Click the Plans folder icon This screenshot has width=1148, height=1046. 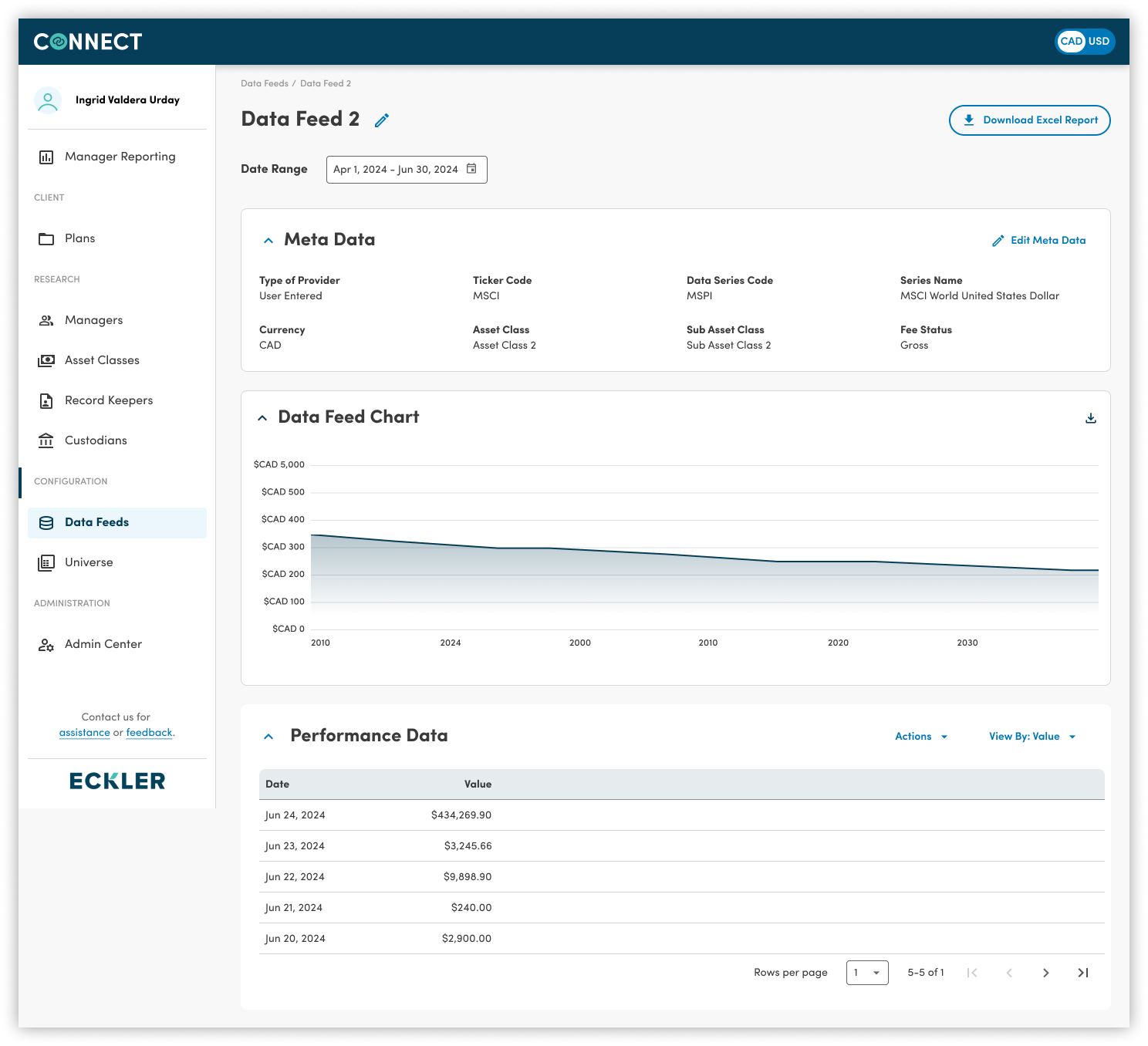[x=46, y=239]
